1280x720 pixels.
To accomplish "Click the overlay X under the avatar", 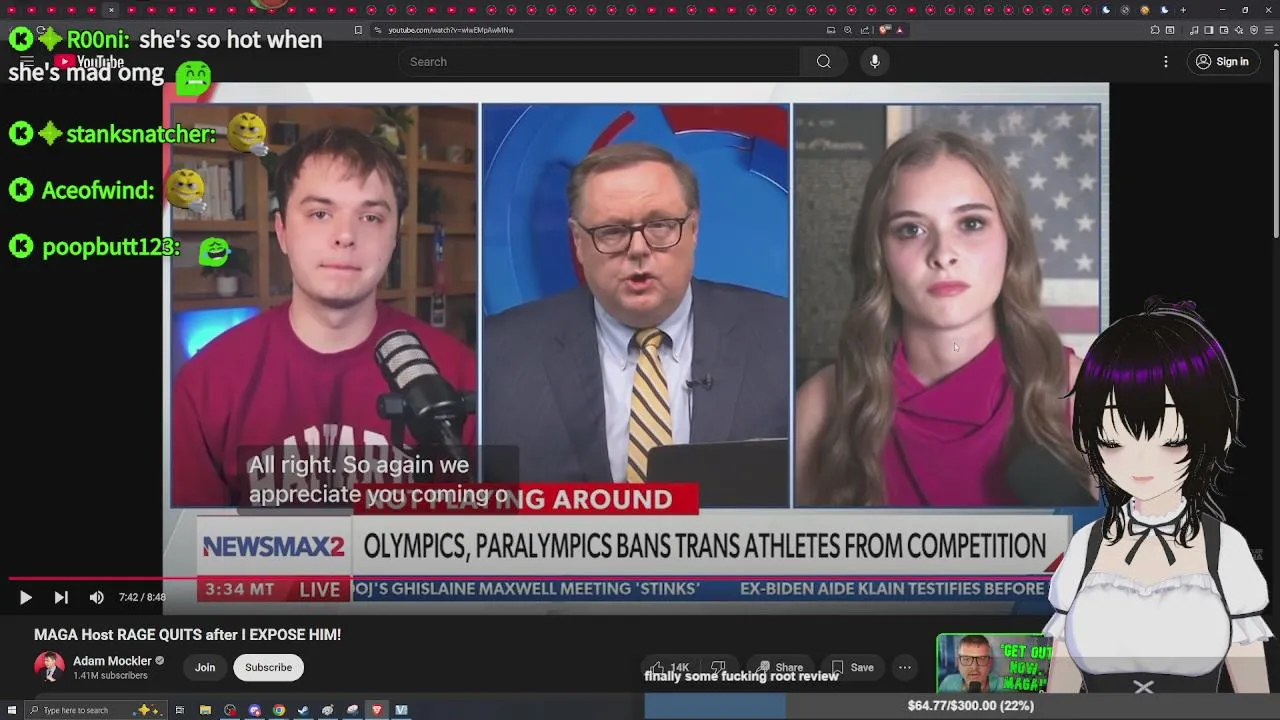I will click(1144, 687).
